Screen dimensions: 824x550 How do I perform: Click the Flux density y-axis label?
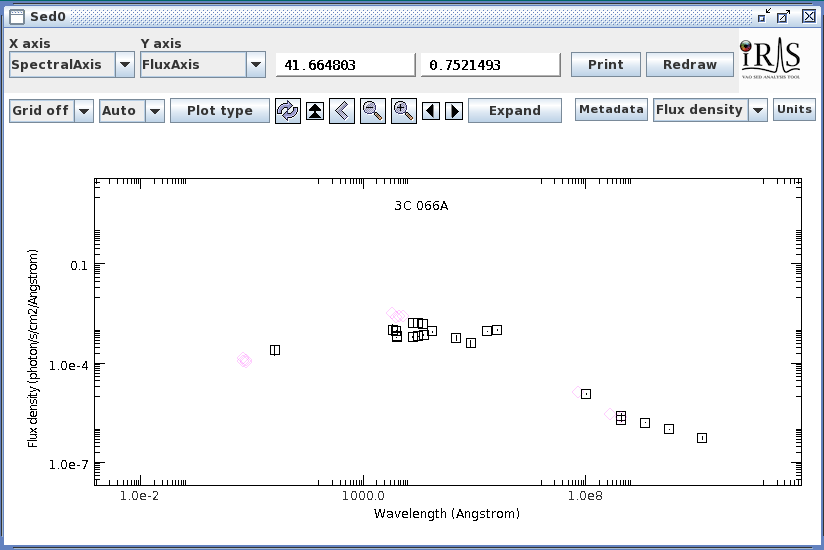[33, 348]
